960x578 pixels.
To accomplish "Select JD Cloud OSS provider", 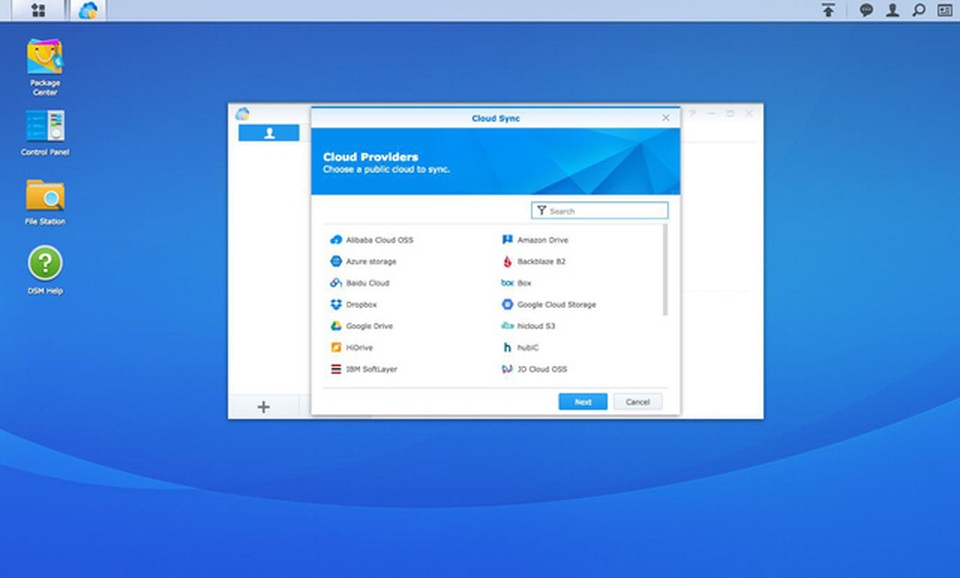I will pyautogui.click(x=534, y=369).
